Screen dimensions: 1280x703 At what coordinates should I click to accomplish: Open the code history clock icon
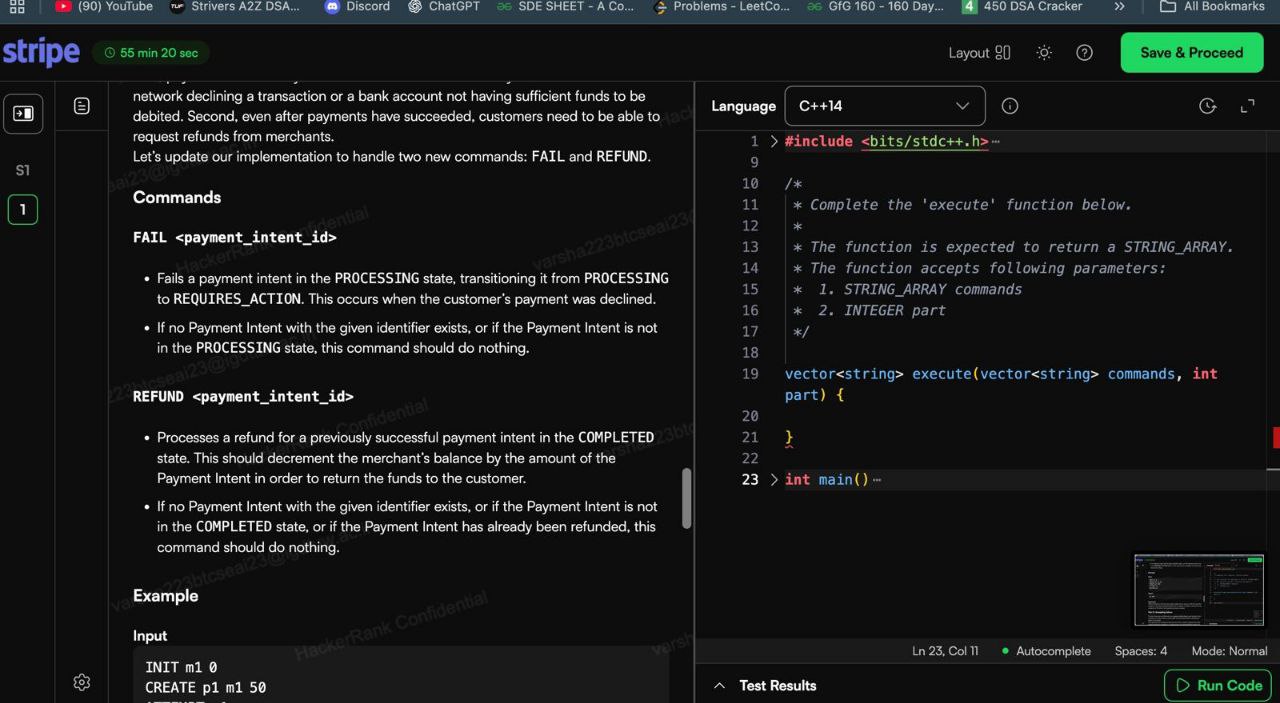coord(1207,106)
